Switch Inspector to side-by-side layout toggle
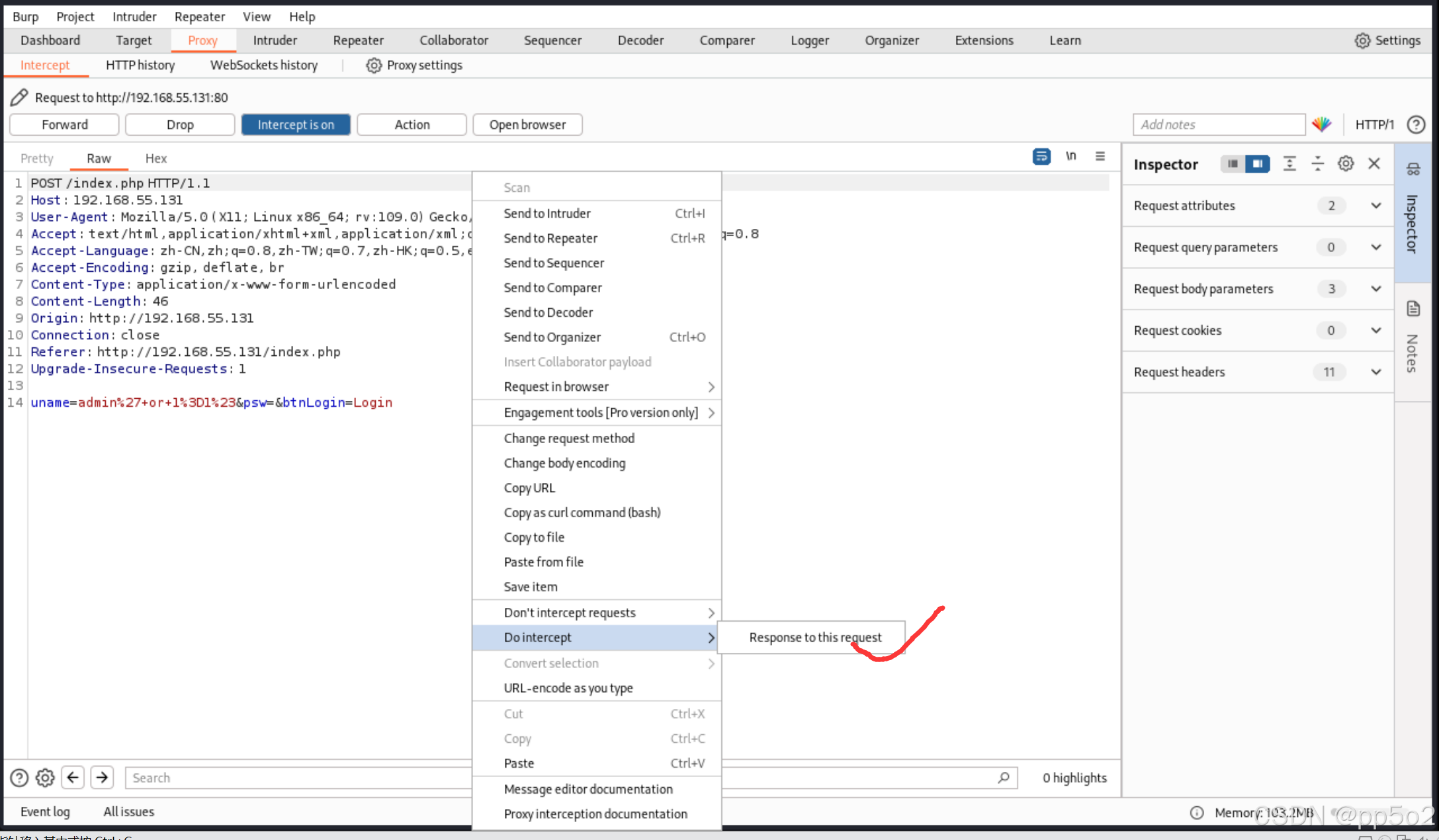 click(x=1257, y=164)
